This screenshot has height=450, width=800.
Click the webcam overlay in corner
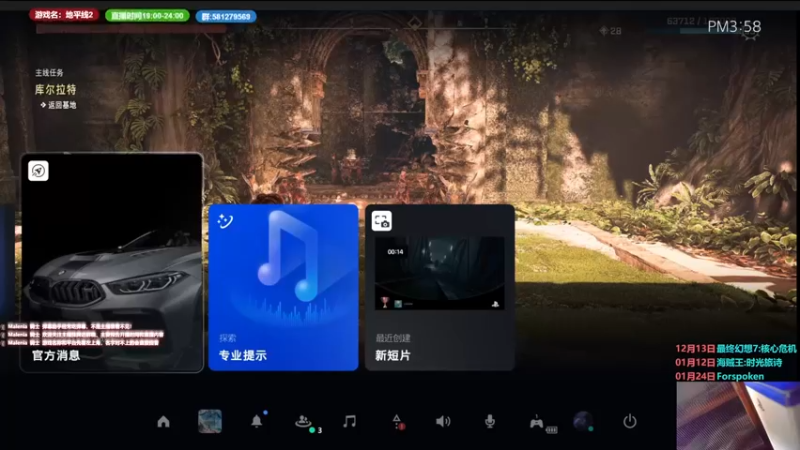[738, 416]
